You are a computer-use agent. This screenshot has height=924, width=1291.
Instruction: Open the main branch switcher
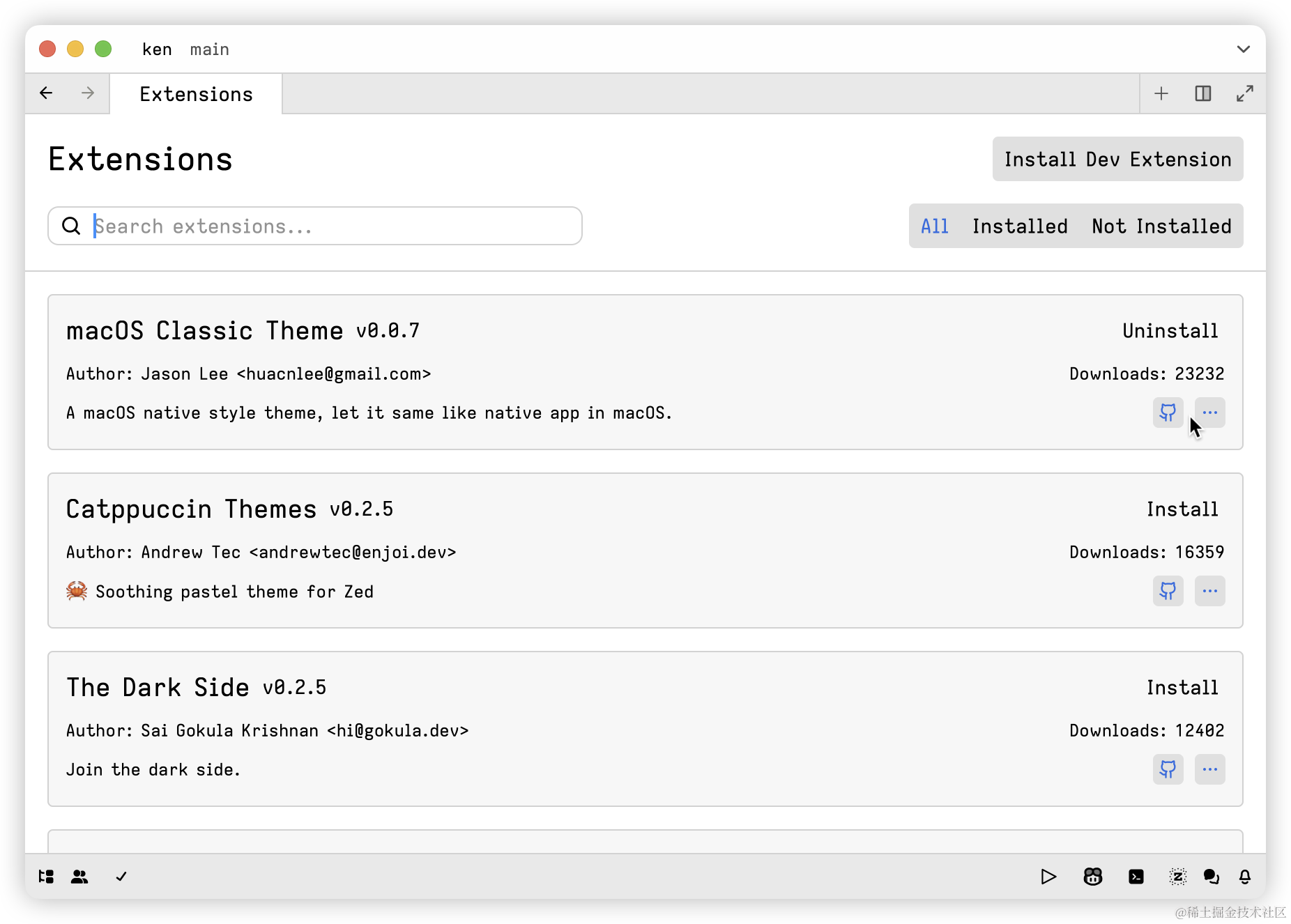210,49
